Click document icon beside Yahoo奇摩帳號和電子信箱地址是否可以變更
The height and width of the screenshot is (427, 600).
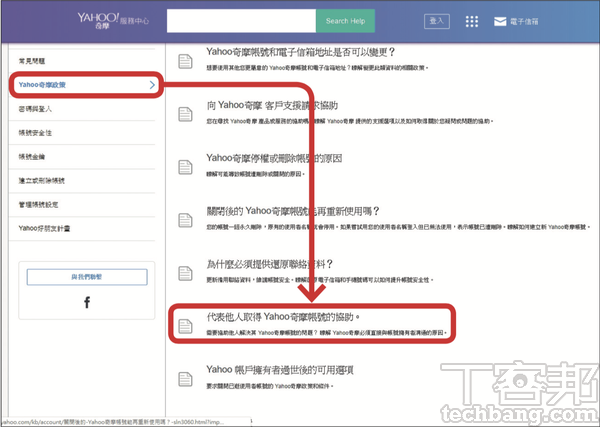click(x=185, y=61)
